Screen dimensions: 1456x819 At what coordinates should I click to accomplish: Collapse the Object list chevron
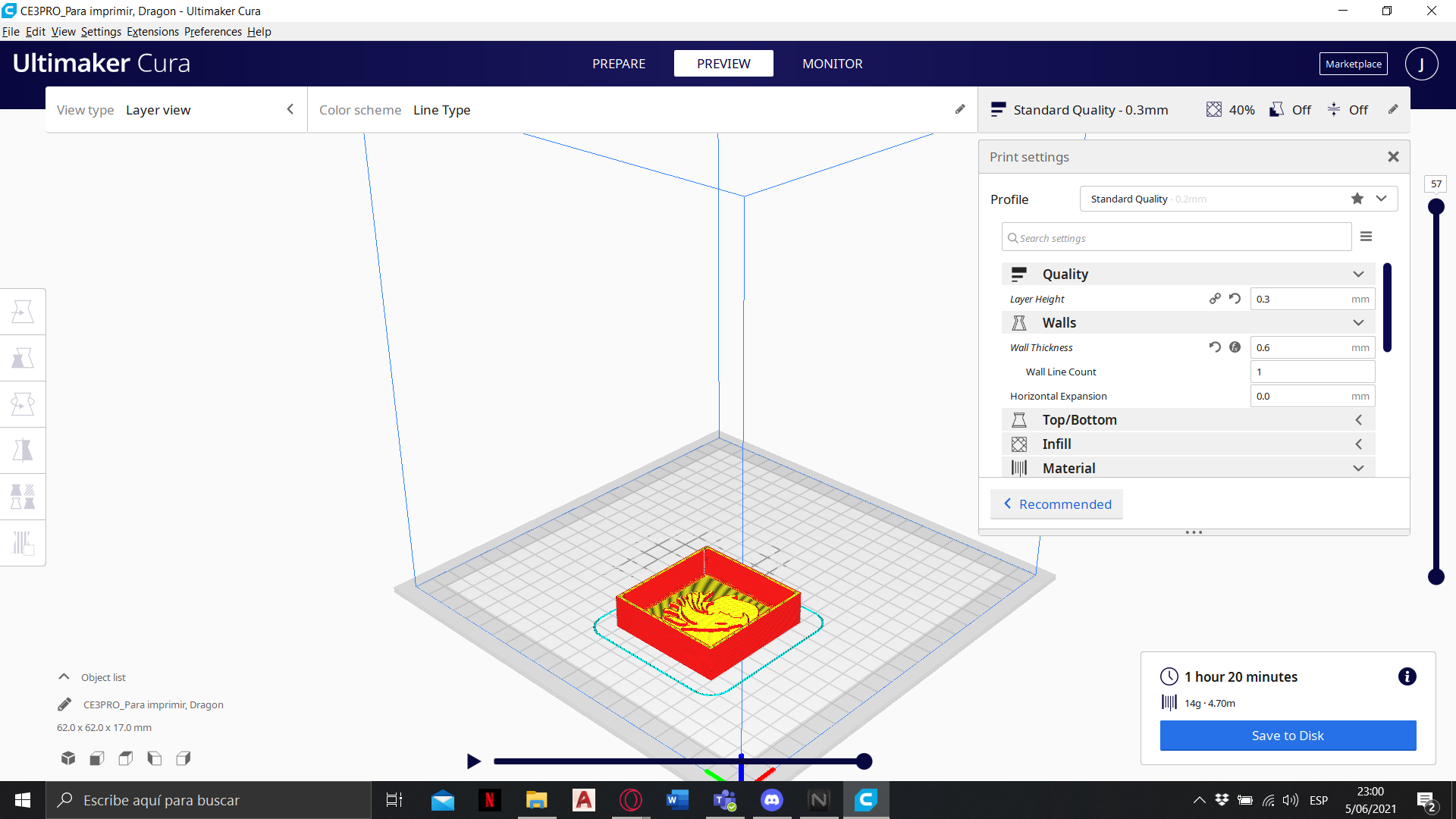64,676
